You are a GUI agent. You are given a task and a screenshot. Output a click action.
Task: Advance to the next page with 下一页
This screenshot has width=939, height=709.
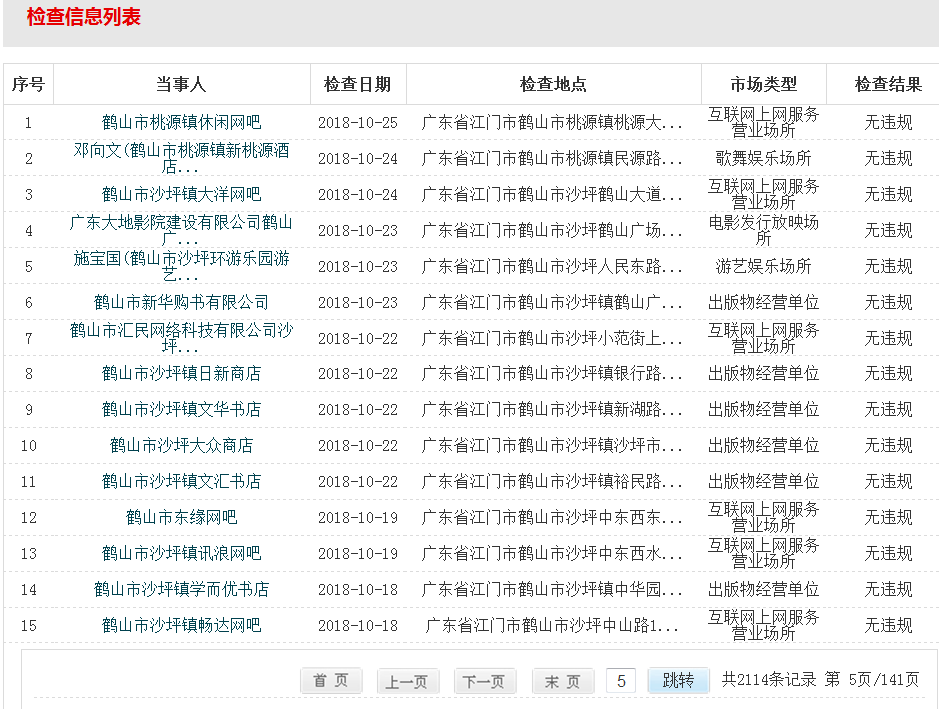pos(485,681)
